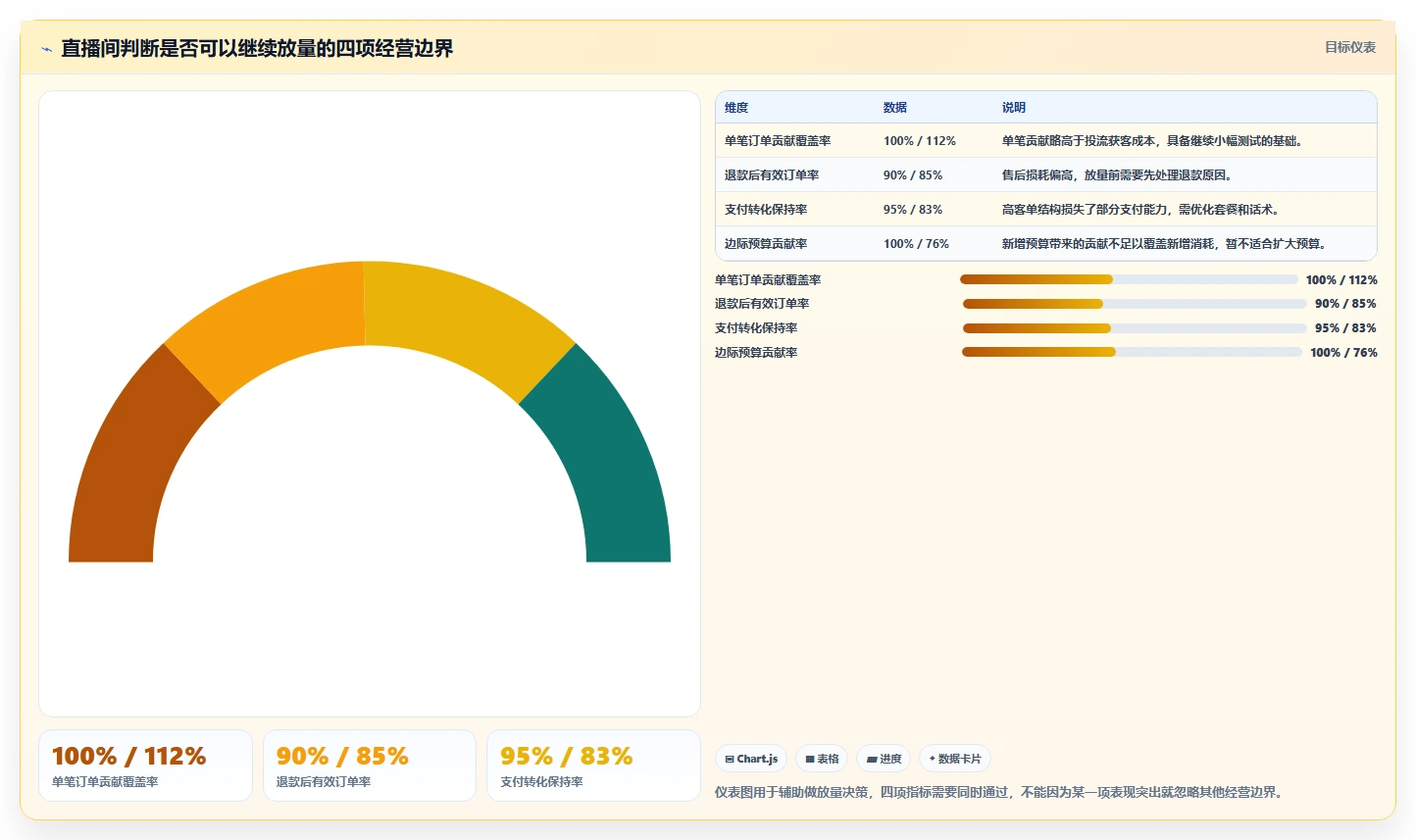1416x840 pixels.
Task: Click the 单笔订单贡献覆盖率 progress label
Action: click(x=768, y=280)
